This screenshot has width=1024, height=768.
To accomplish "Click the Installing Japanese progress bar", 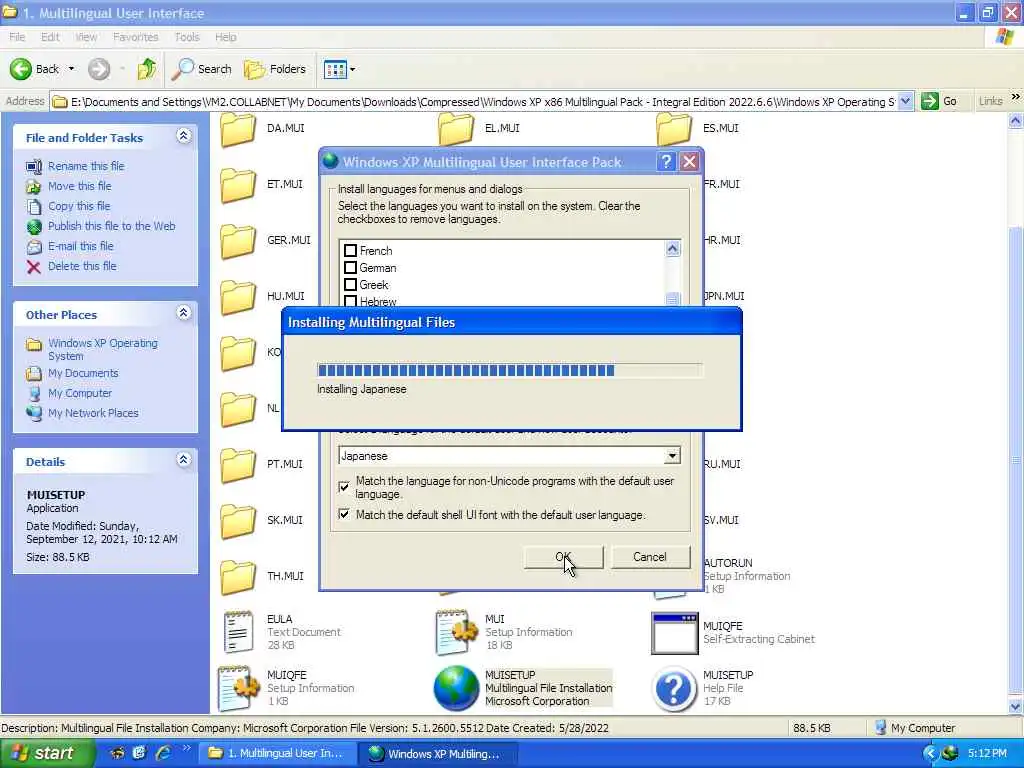I will click(509, 370).
